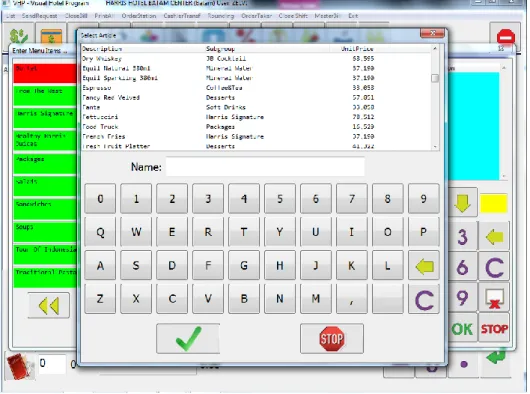This screenshot has height=394, width=530.
Task: Click the M key on keyboard
Action: [316, 299]
